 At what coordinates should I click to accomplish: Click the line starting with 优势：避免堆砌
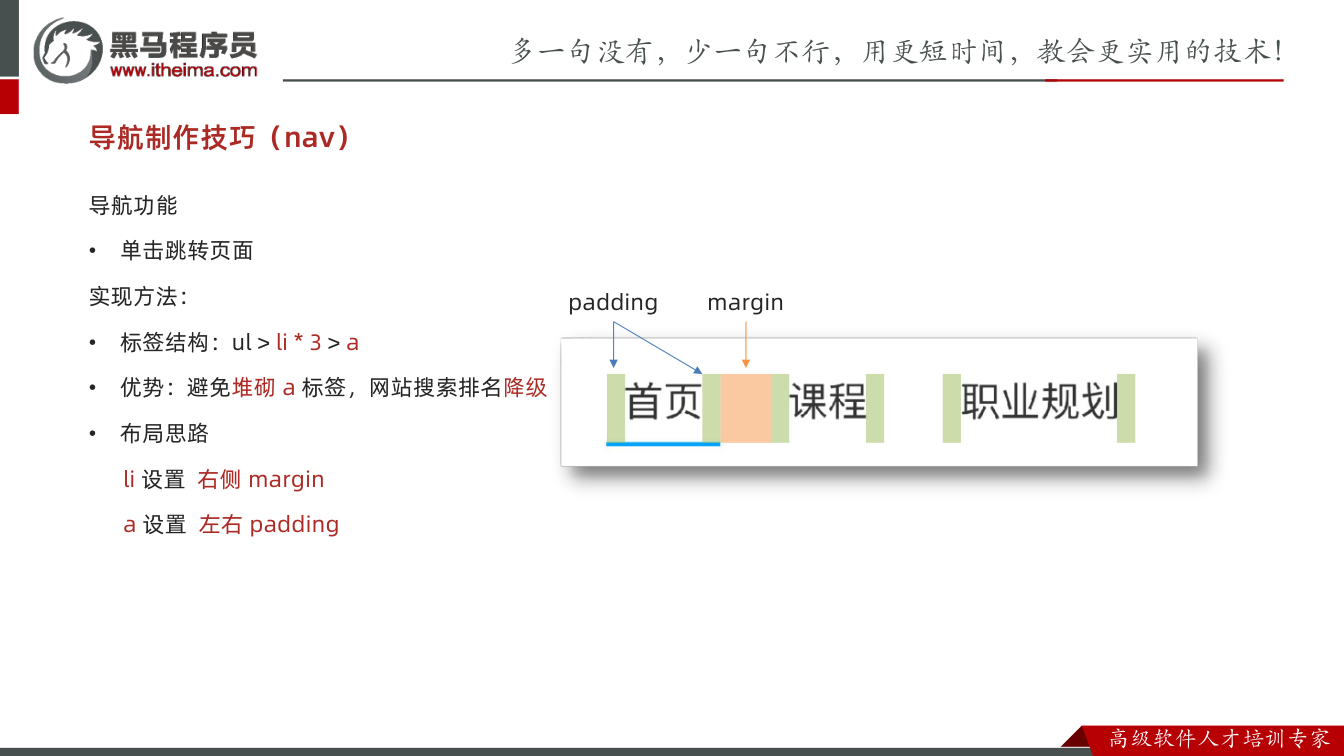[x=334, y=388]
